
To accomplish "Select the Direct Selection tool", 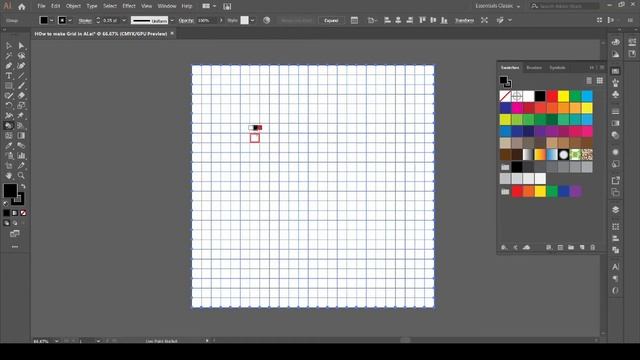I will tap(21, 46).
